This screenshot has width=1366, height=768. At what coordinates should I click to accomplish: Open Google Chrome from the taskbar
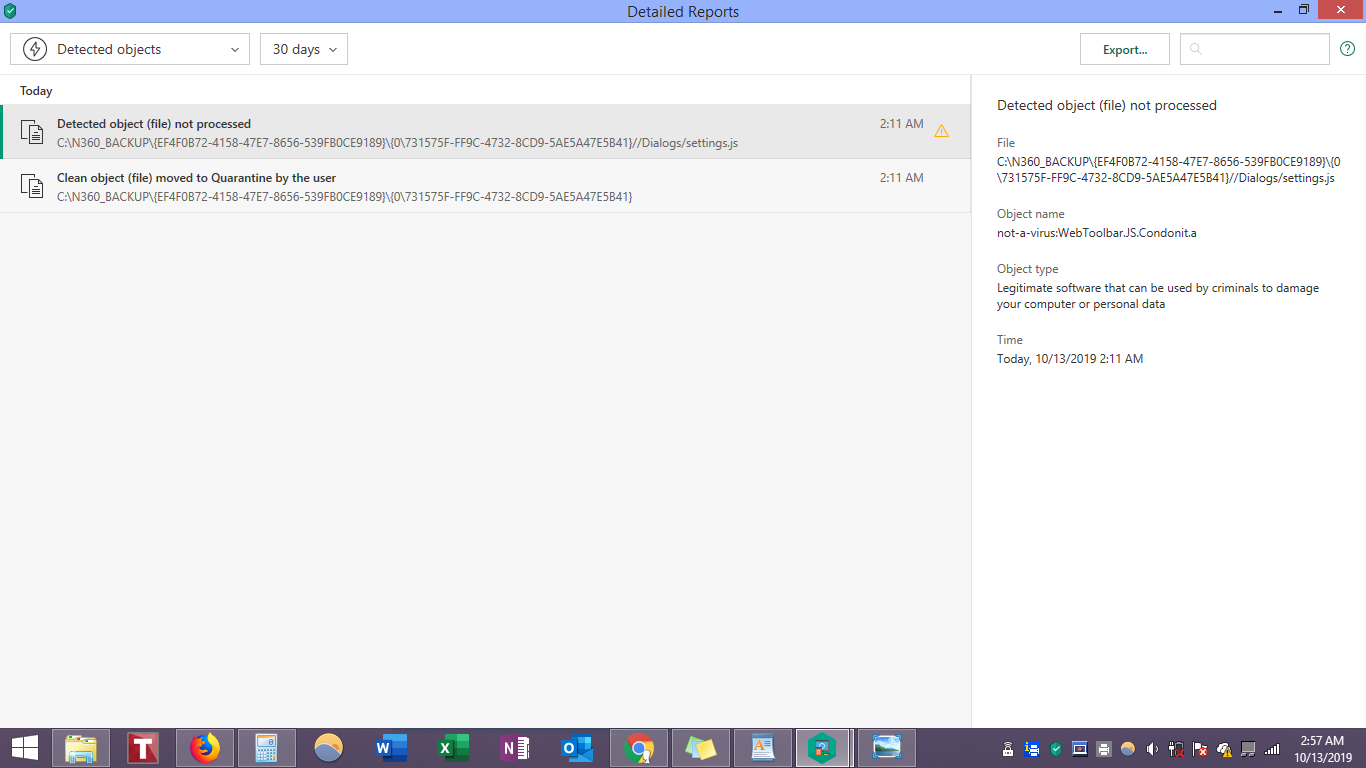click(x=639, y=748)
